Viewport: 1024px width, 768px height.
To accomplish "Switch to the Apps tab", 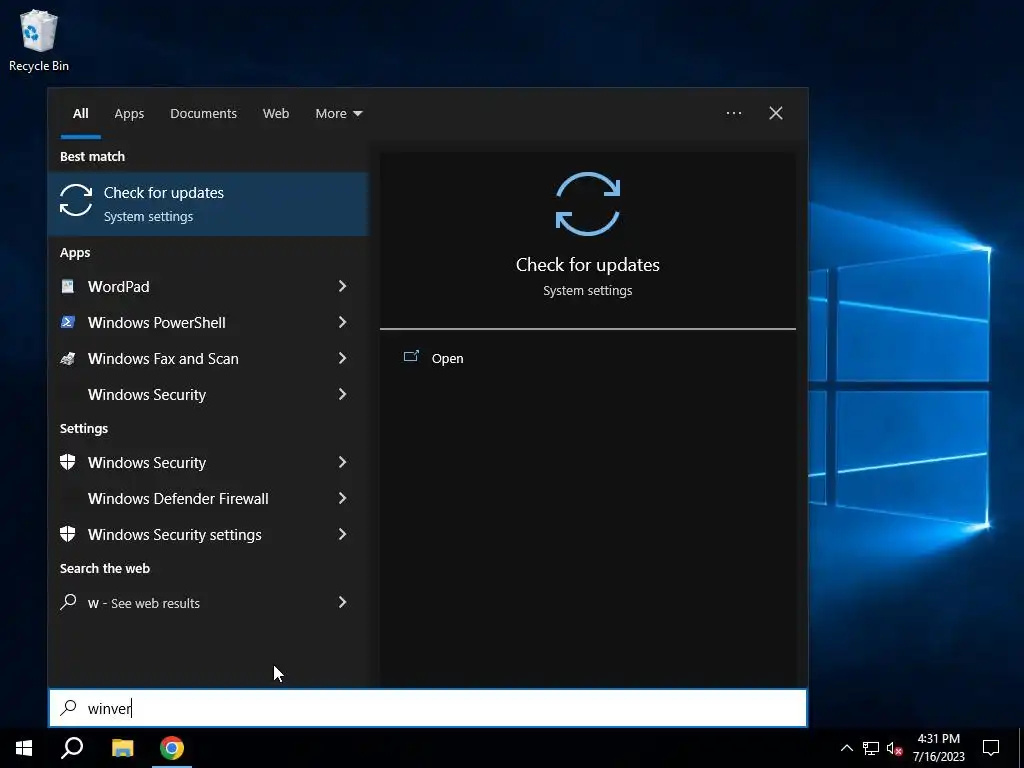I will pos(129,113).
